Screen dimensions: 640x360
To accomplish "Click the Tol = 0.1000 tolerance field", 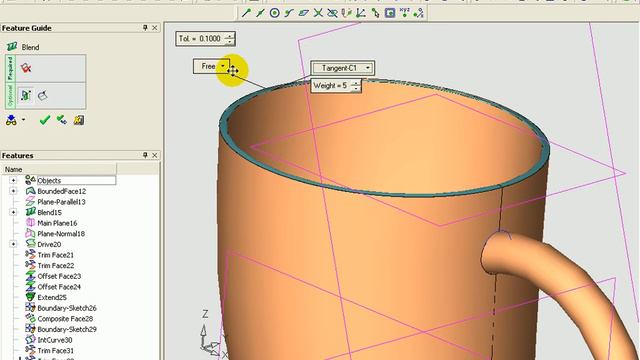I will [200, 39].
